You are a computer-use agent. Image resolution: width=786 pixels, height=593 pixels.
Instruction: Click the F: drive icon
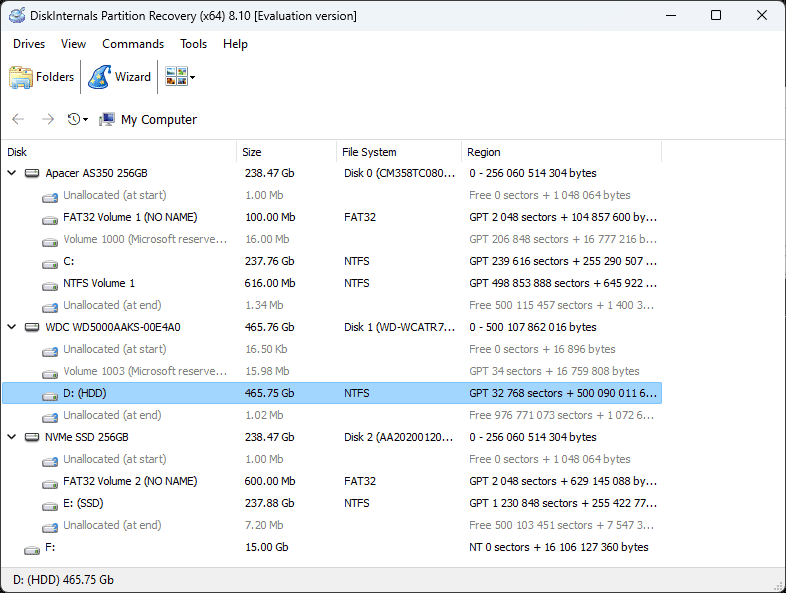32,549
